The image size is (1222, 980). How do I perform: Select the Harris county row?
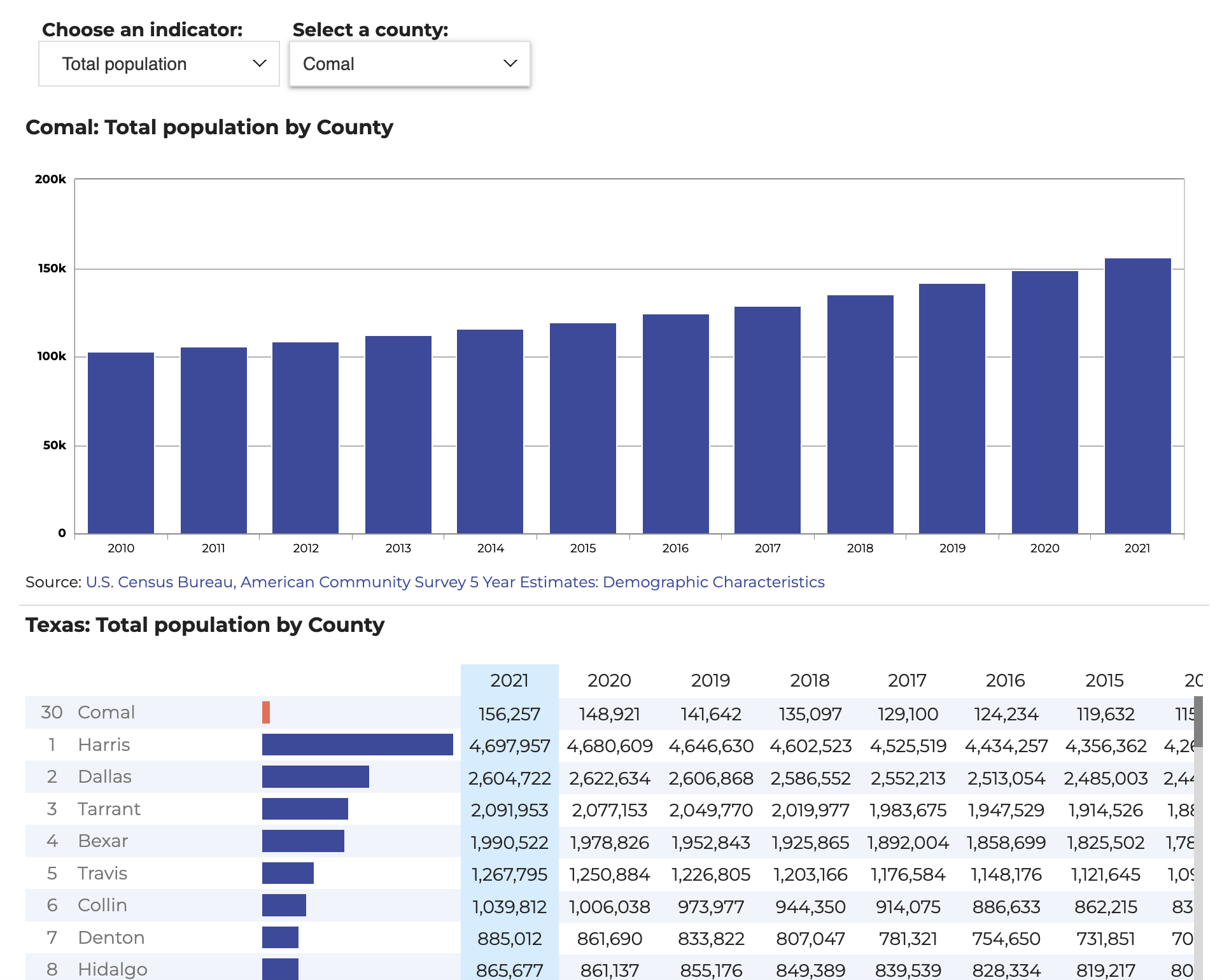click(104, 745)
